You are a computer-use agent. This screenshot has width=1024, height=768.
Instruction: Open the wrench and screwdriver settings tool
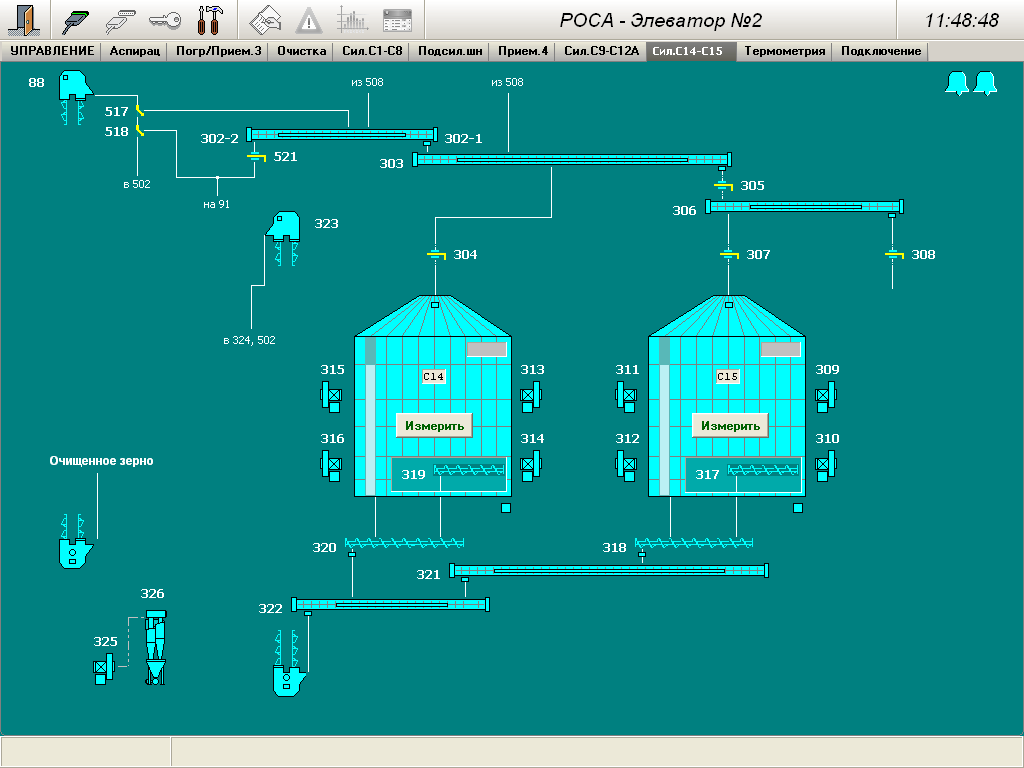[x=211, y=20]
